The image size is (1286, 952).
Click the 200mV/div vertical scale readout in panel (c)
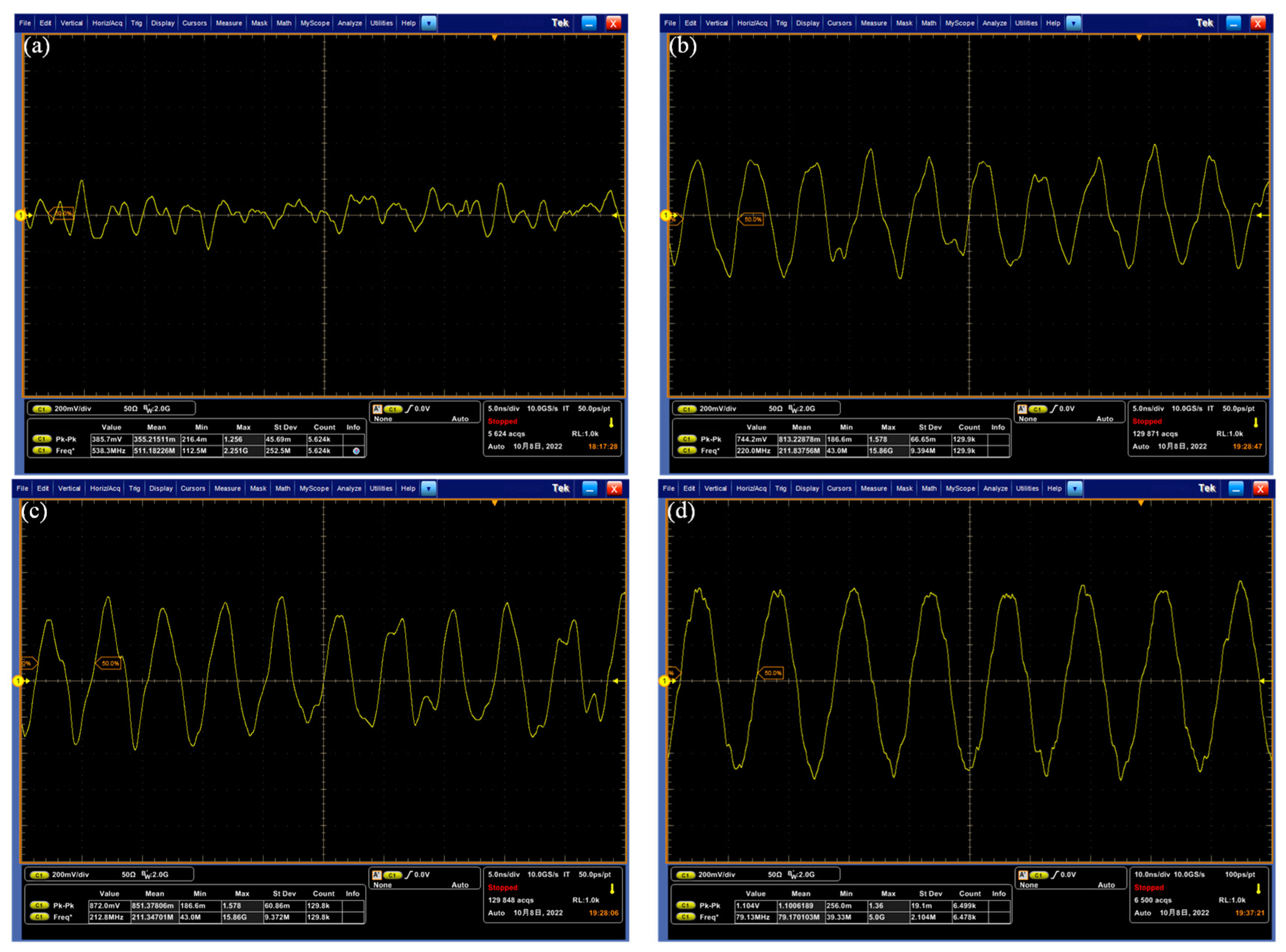(x=70, y=875)
